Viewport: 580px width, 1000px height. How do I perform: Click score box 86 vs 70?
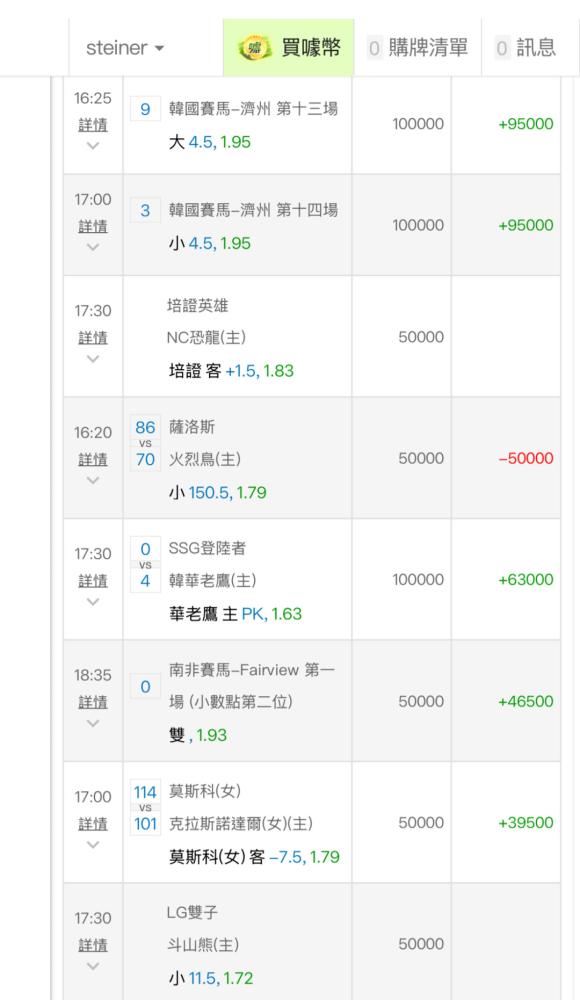[x=145, y=443]
